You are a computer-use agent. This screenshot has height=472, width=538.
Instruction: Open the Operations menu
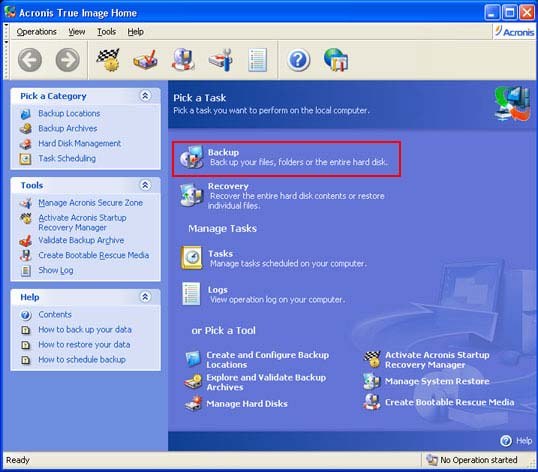[x=36, y=32]
